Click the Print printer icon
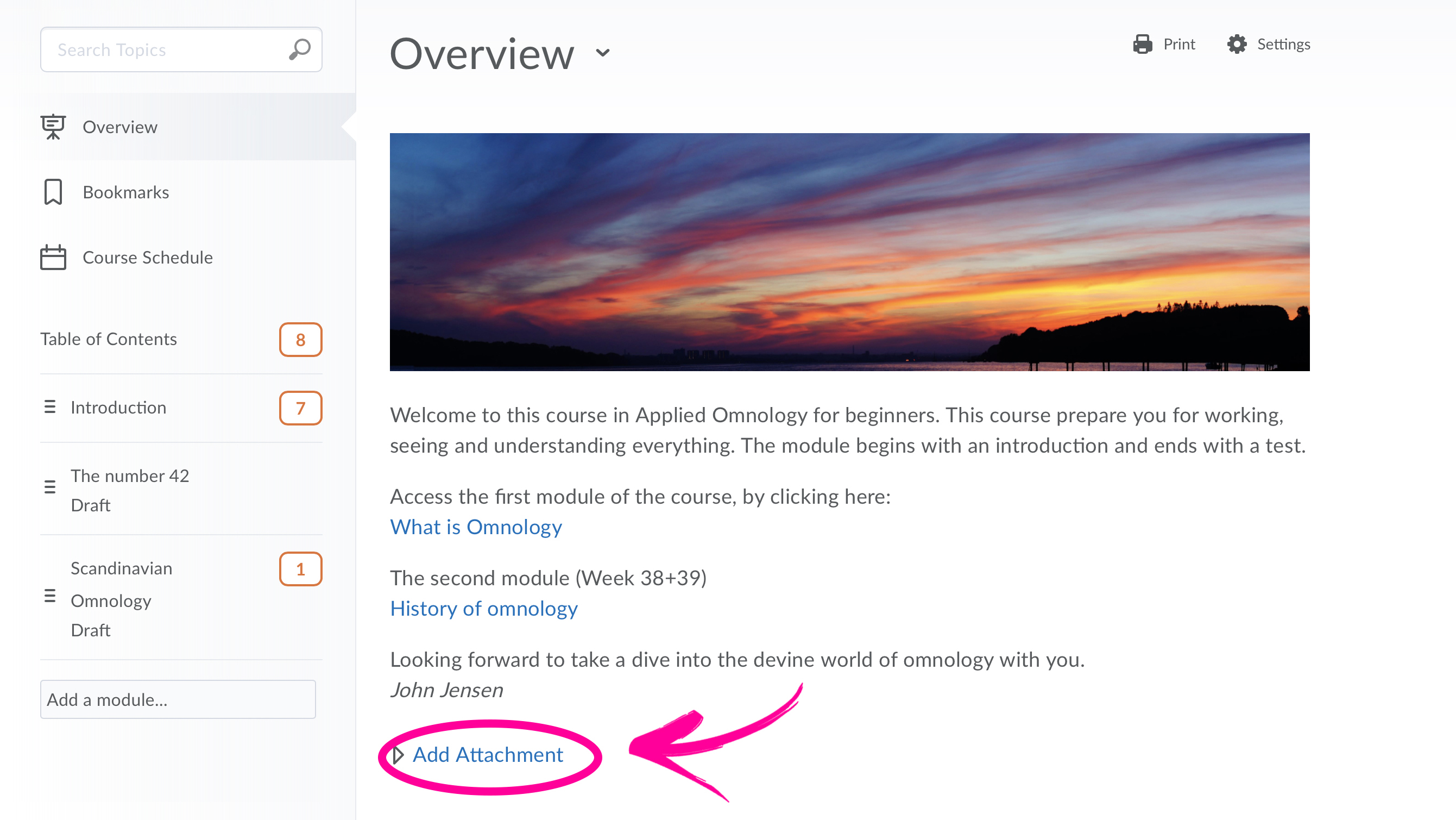This screenshot has width=1456, height=820. tap(1142, 44)
